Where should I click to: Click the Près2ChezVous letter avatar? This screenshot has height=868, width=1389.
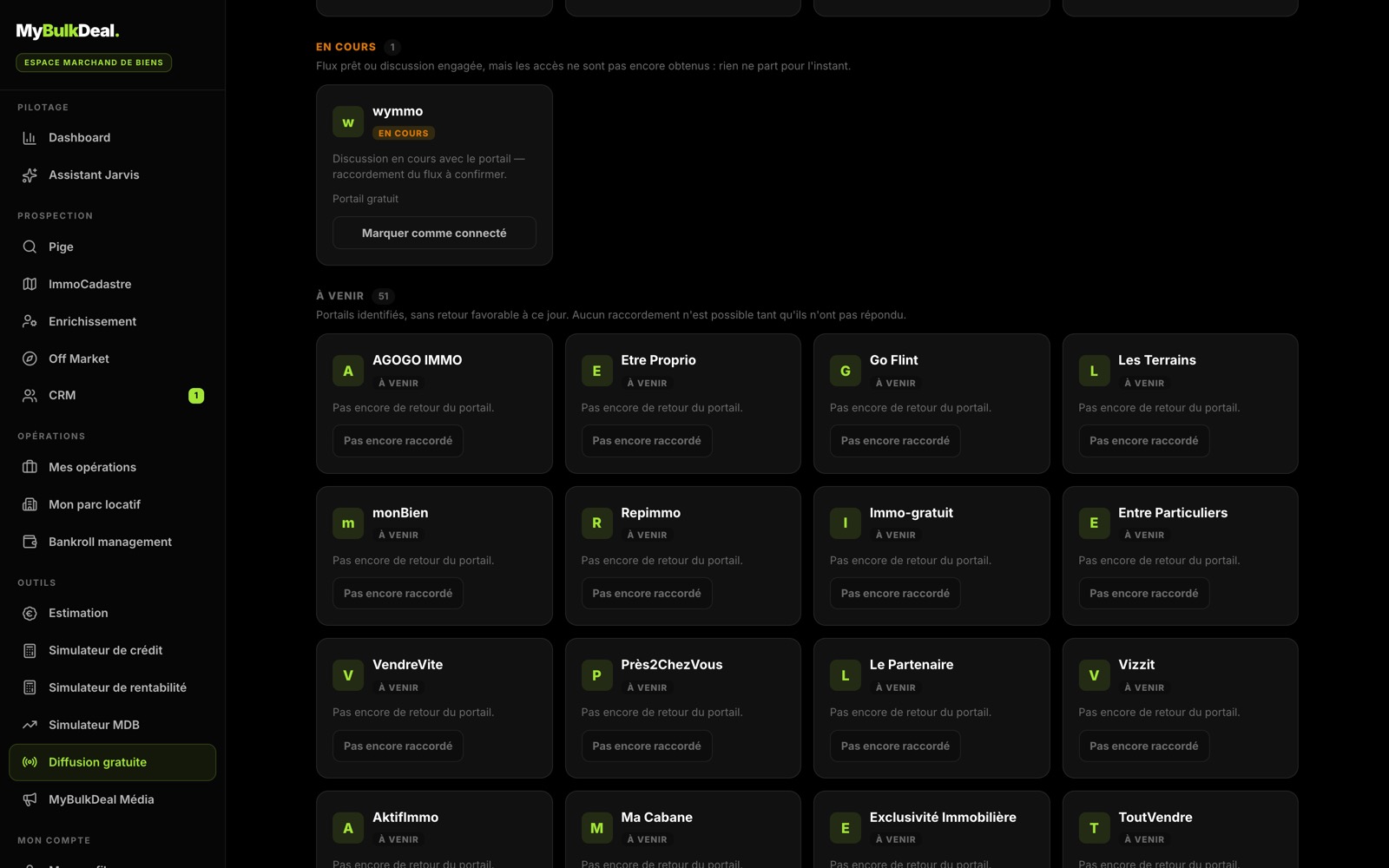[x=596, y=676]
